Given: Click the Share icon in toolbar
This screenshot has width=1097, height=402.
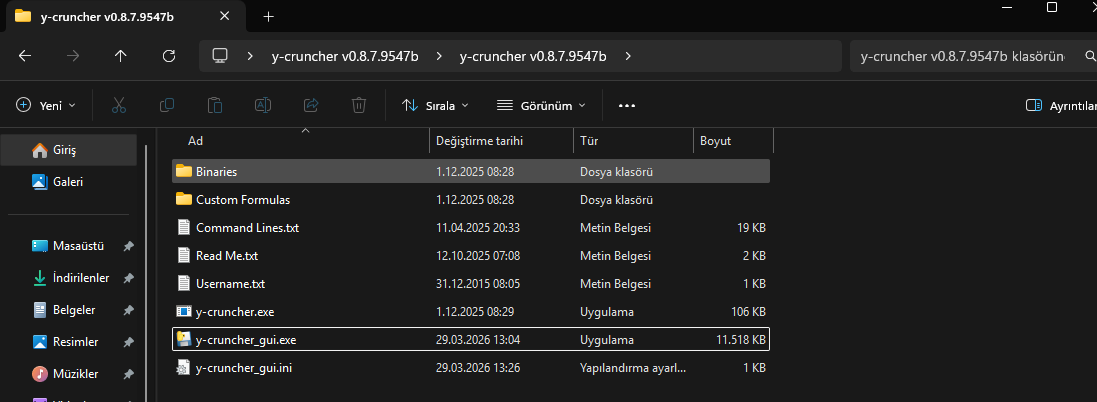Looking at the screenshot, I should [311, 106].
